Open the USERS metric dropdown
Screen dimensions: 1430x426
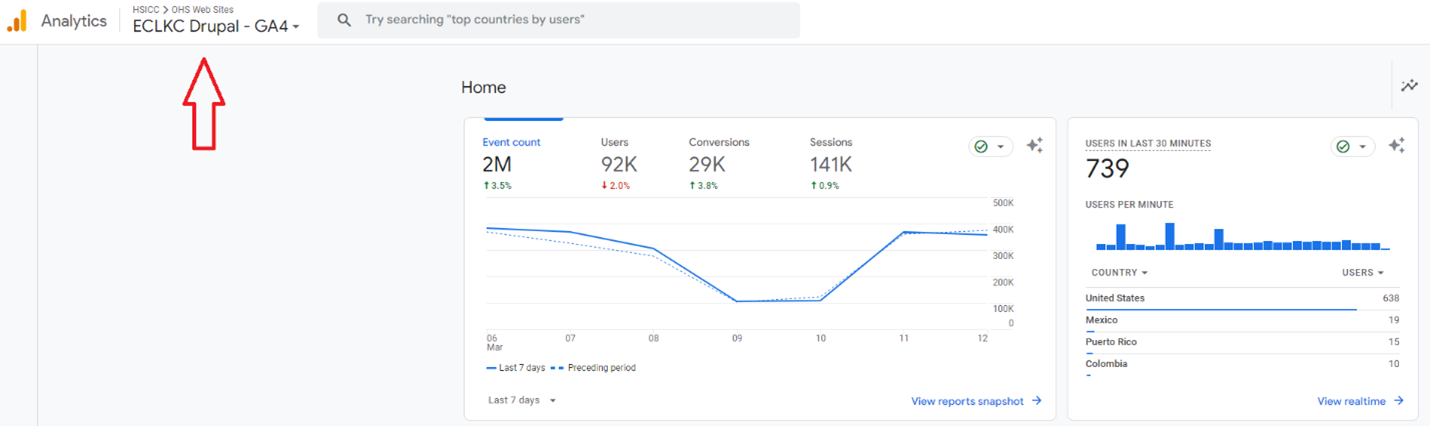[x=1362, y=272]
